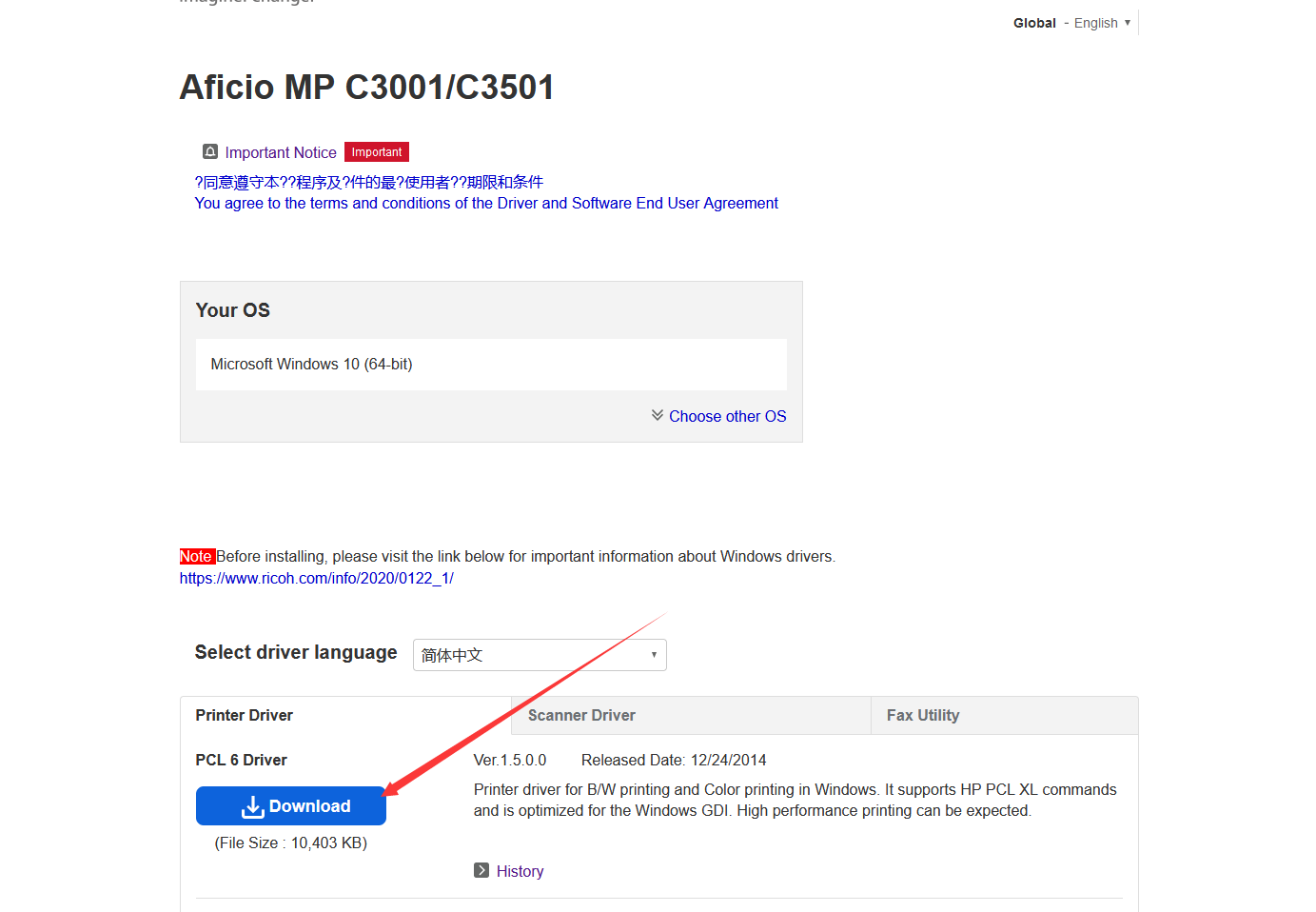This screenshot has width=1316, height=912.
Task: View the PCL 6 Driver History
Action: [521, 871]
